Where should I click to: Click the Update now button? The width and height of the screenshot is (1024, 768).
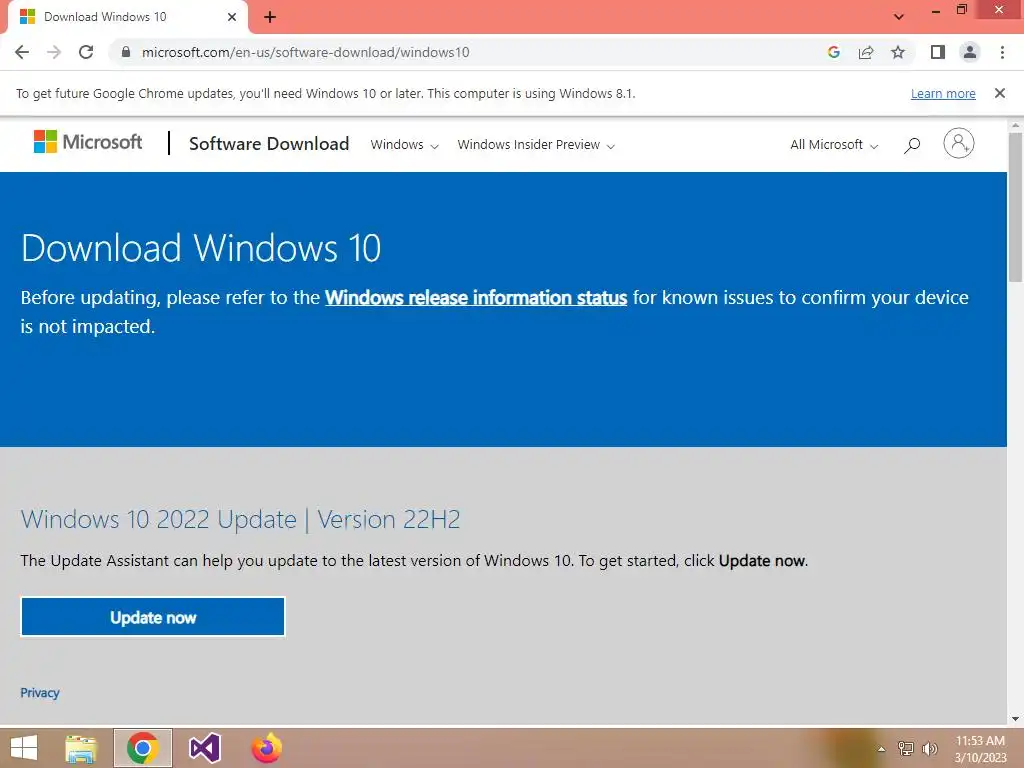(x=153, y=616)
